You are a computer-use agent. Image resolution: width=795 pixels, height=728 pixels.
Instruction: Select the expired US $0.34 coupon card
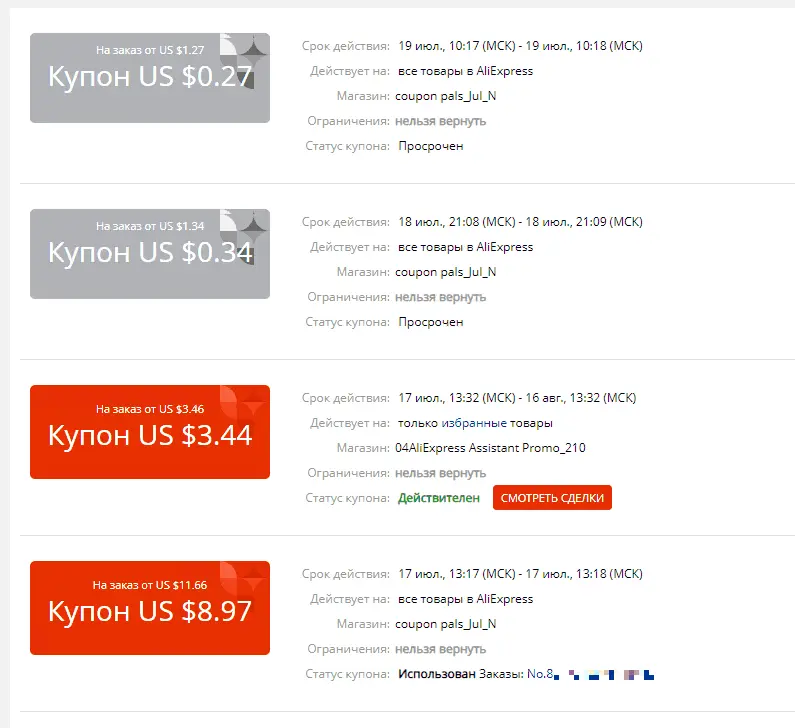click(x=150, y=254)
